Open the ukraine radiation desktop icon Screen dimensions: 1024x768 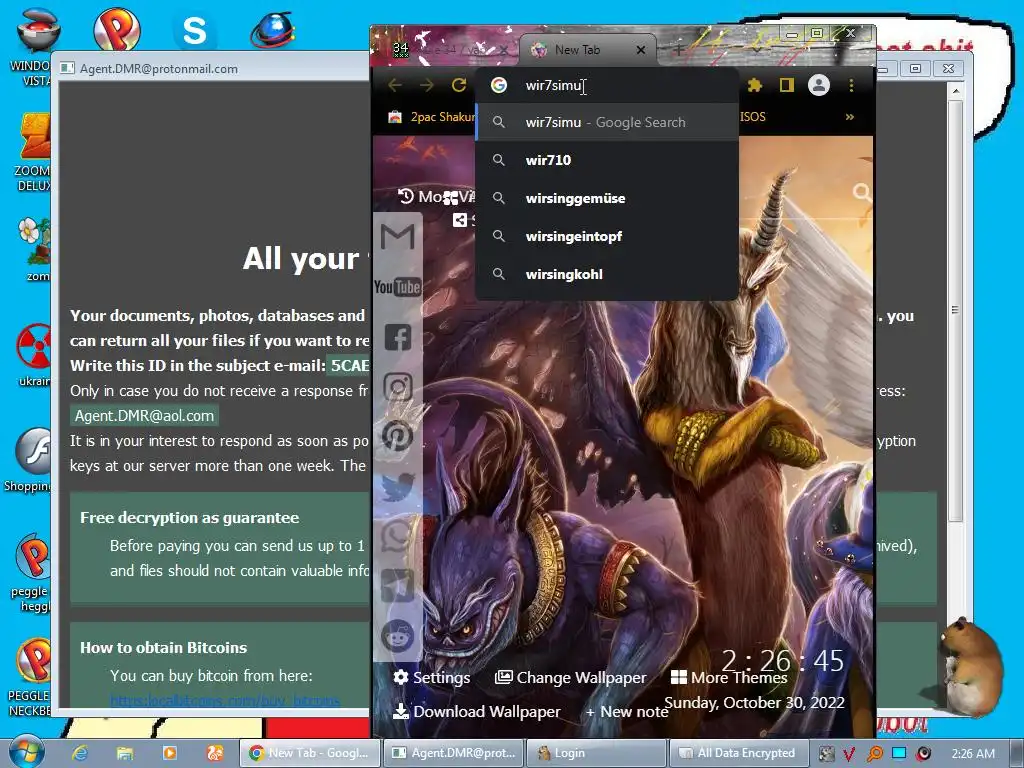click(34, 355)
